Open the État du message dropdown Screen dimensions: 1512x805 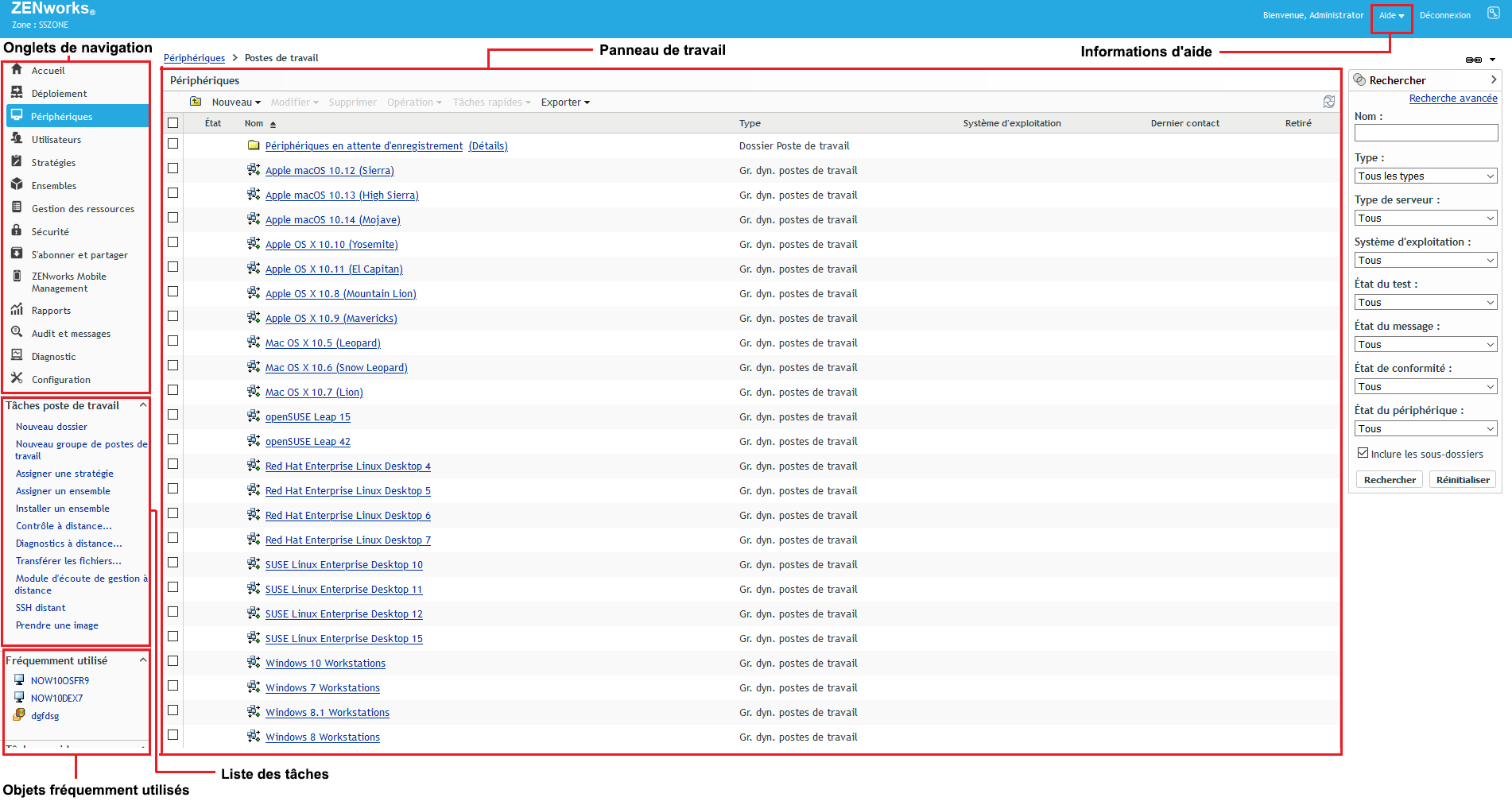tap(1426, 344)
